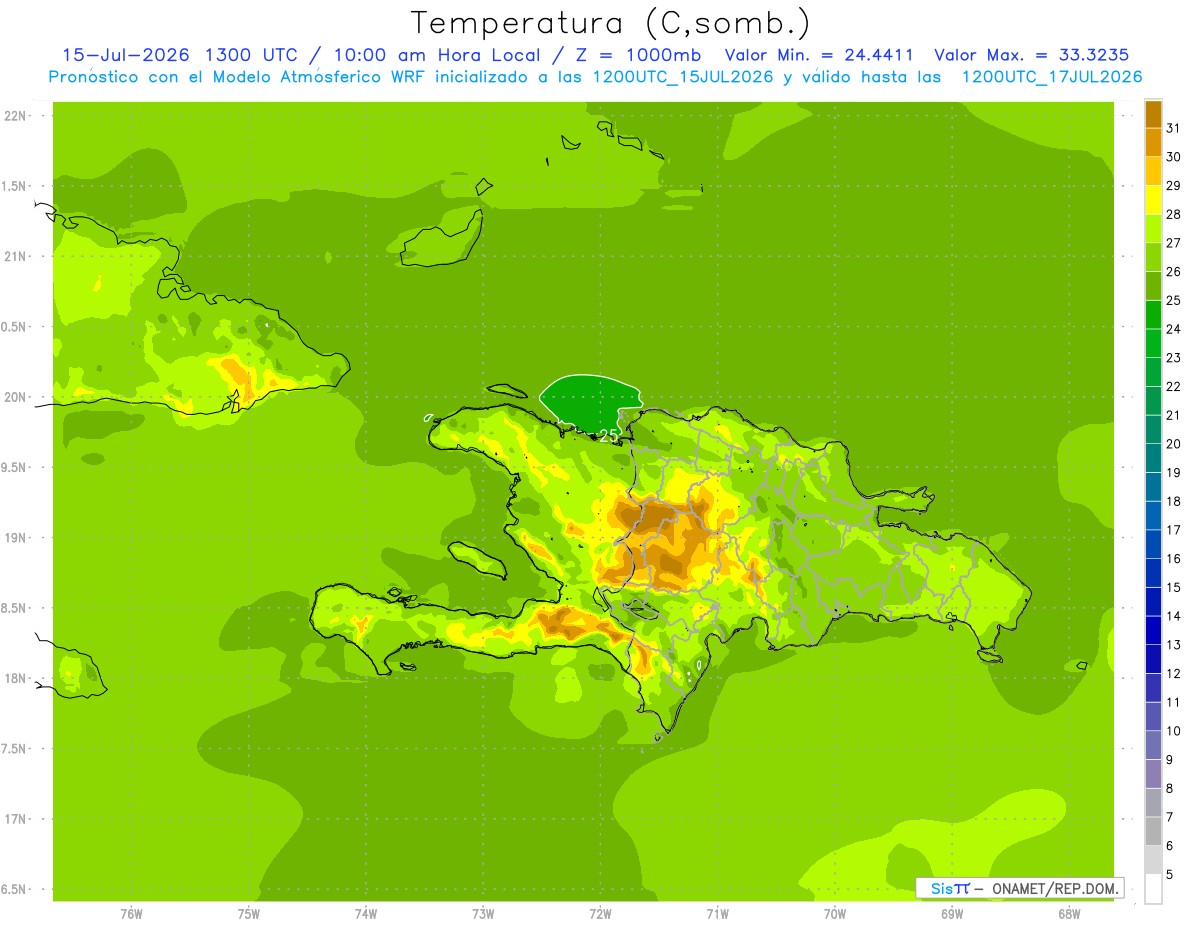
Task: Pick the lime colorbar segment between 27 and 28
Action: tap(1153, 229)
